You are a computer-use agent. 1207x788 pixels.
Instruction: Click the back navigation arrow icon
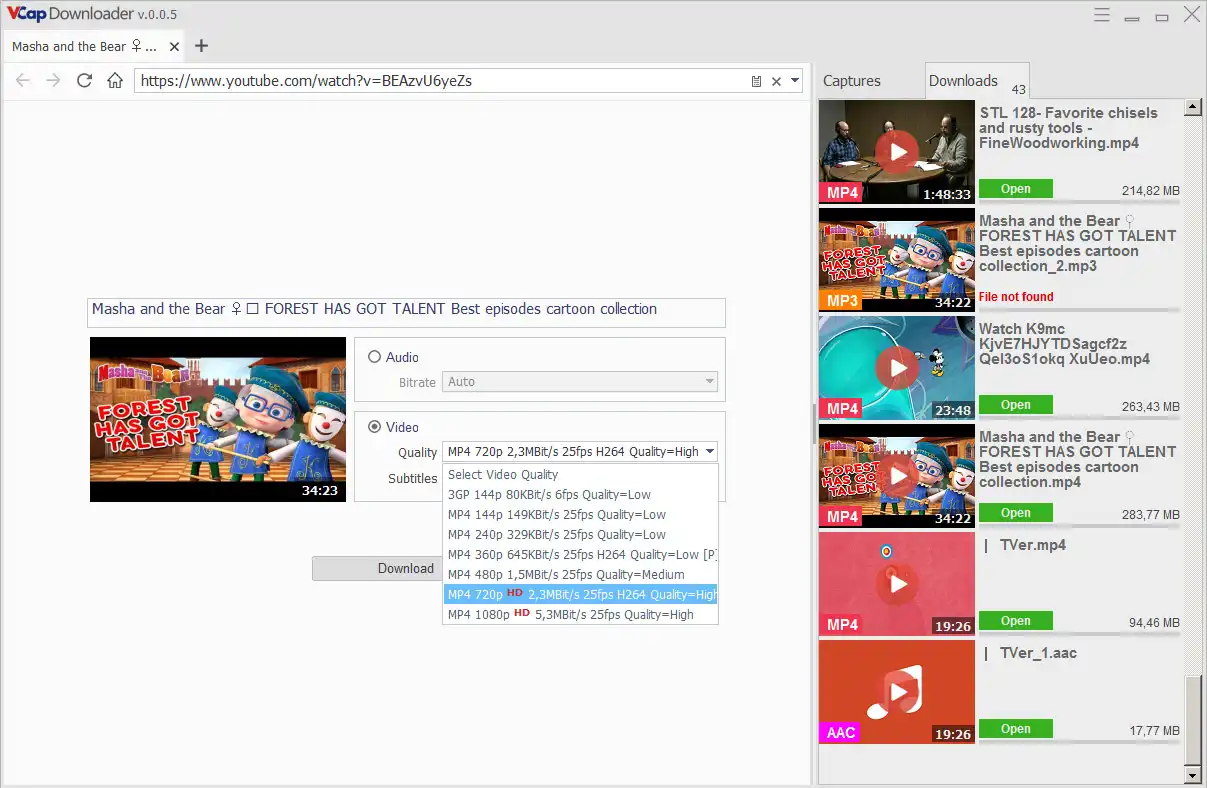coord(23,80)
